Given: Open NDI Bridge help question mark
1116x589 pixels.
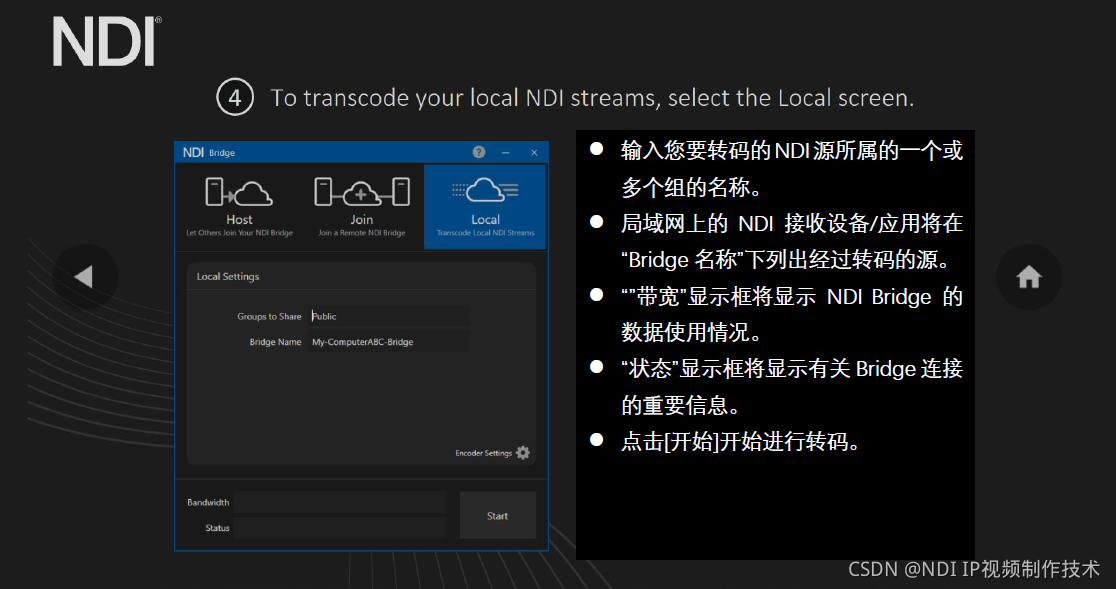Looking at the screenshot, I should point(479,152).
